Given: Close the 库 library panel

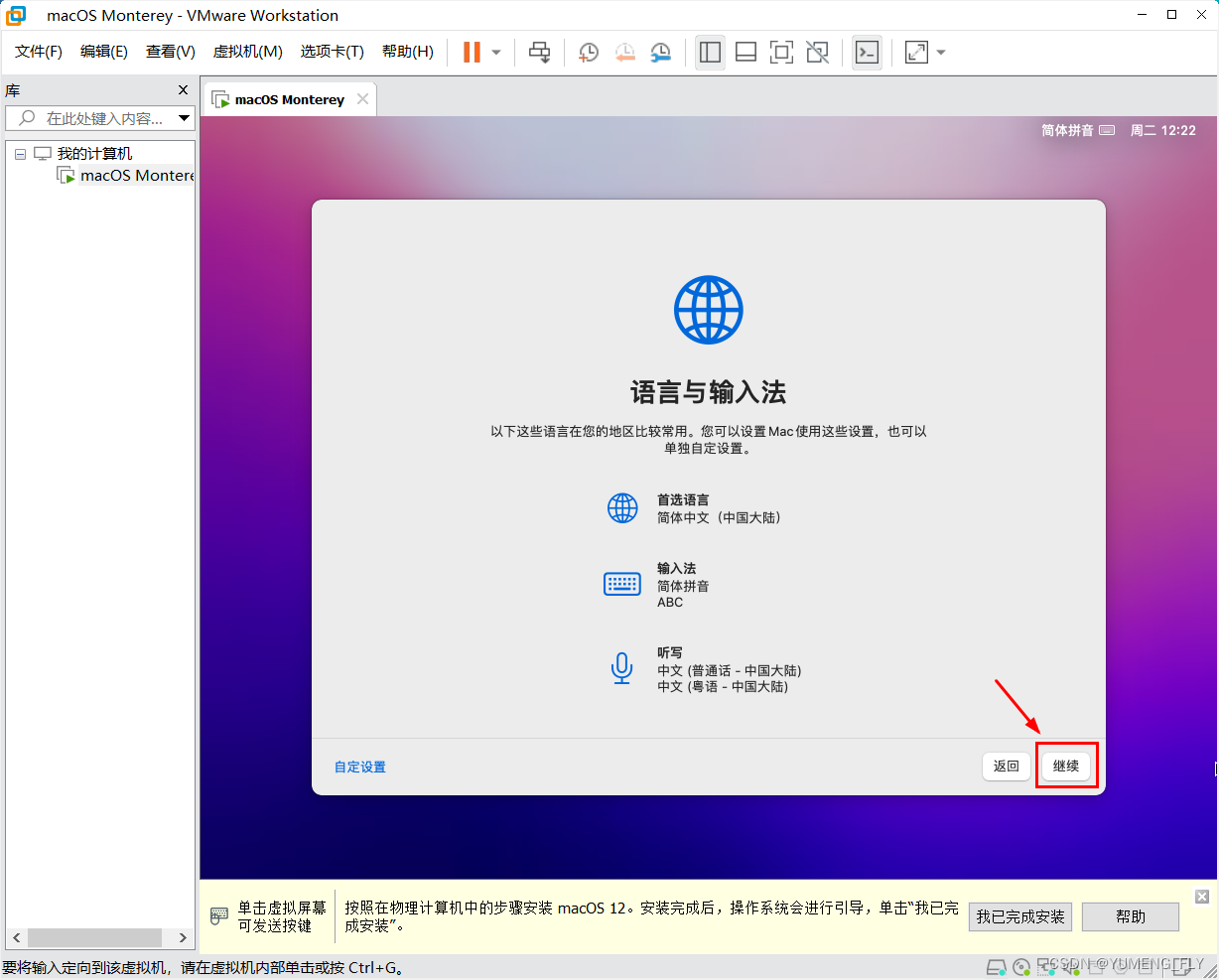Looking at the screenshot, I should point(183,90).
